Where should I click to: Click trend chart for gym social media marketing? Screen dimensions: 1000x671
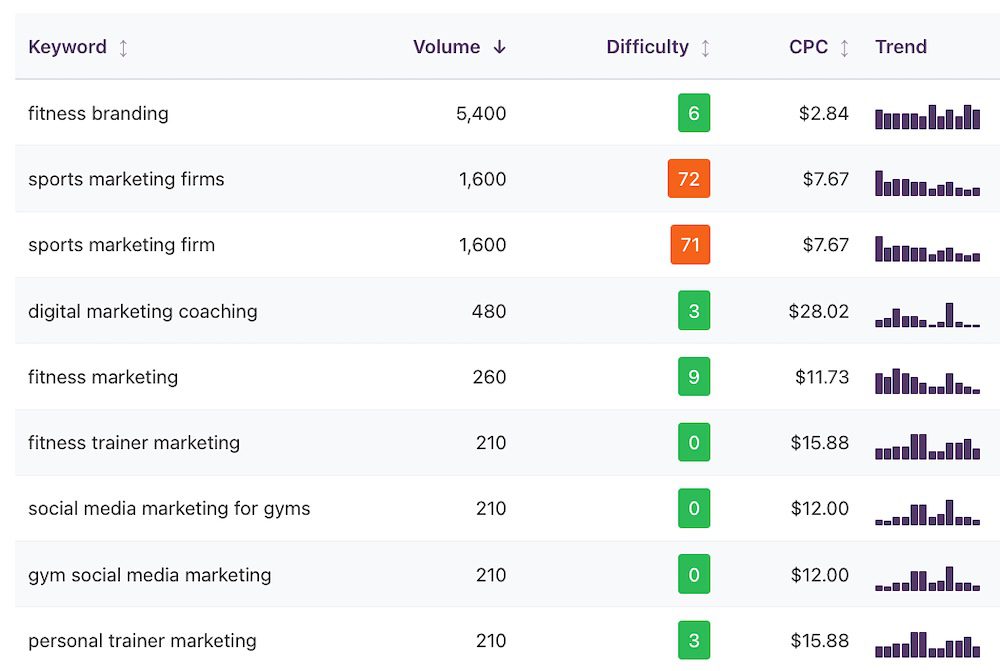pos(927,579)
